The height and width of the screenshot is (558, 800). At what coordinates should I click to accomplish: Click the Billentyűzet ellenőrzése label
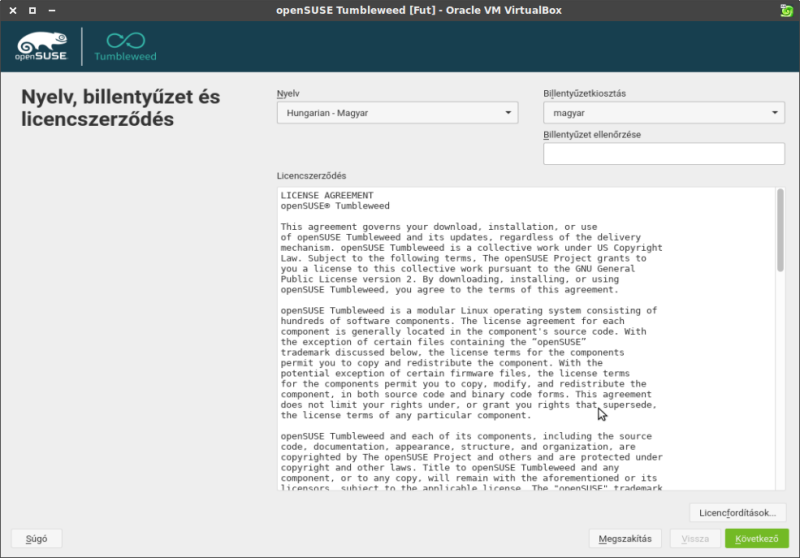(592, 135)
